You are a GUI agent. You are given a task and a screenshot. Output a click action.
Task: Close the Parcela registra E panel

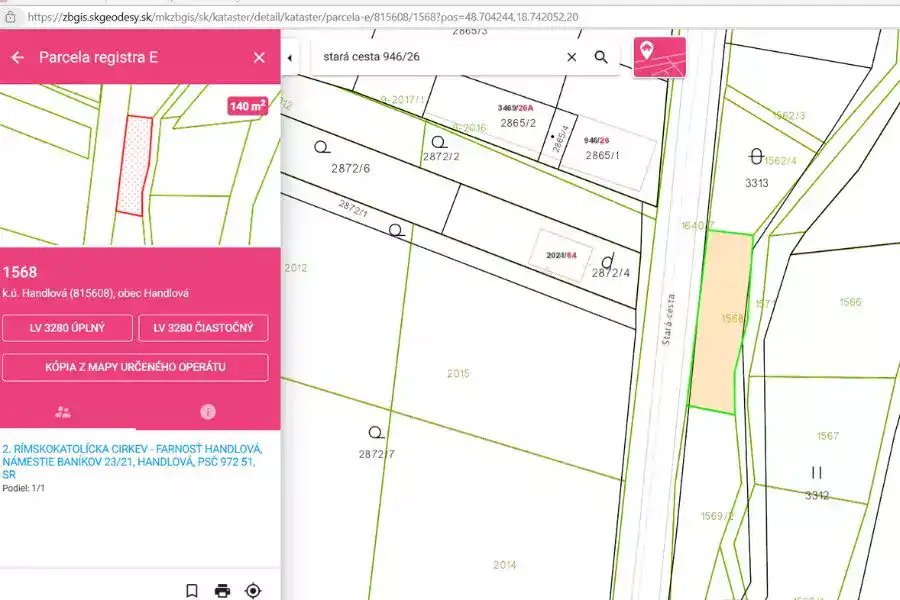259,58
